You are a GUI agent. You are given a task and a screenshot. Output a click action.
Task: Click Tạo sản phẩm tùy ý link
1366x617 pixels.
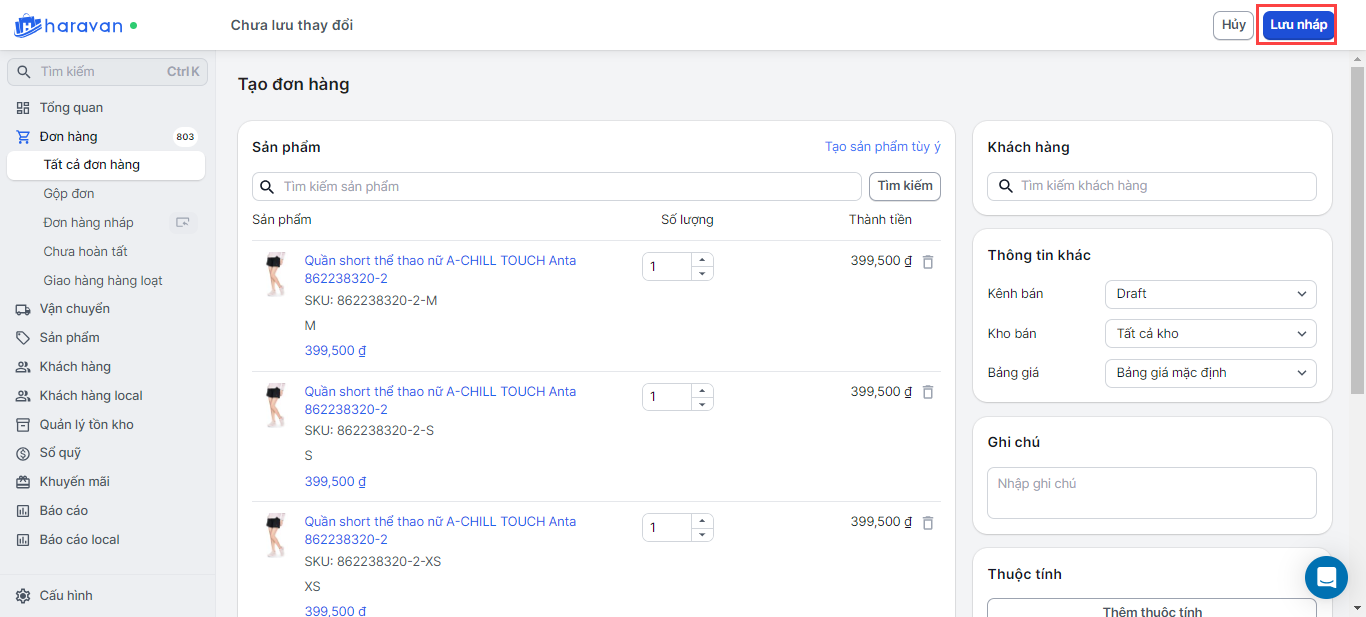(882, 147)
